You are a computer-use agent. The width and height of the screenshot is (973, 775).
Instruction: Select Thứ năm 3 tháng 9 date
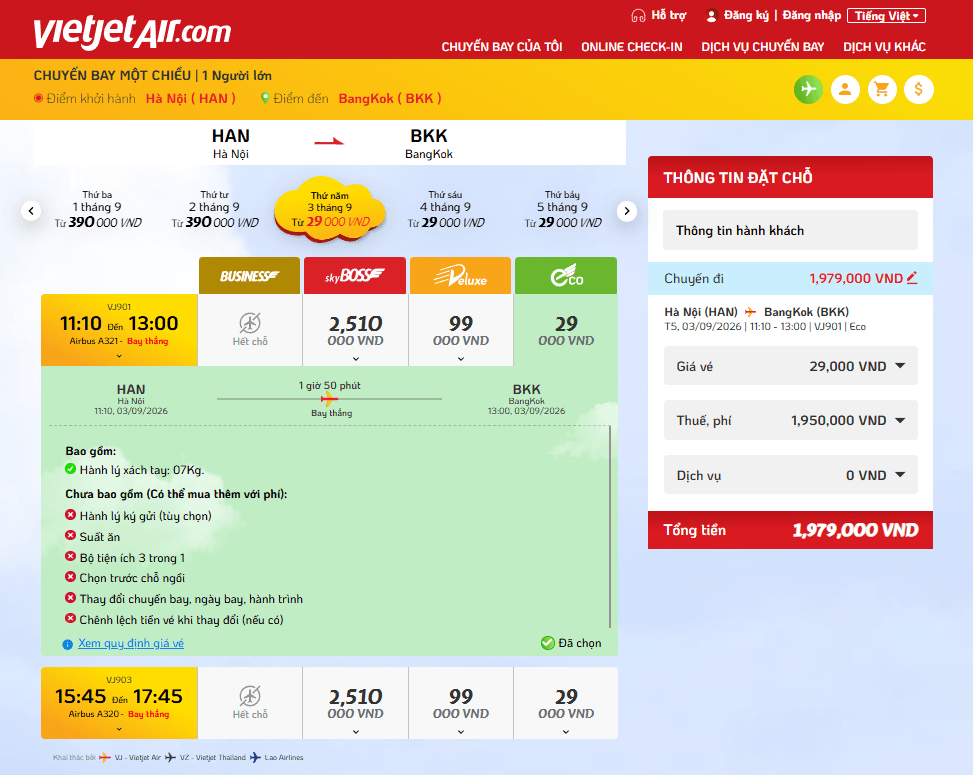pos(330,209)
